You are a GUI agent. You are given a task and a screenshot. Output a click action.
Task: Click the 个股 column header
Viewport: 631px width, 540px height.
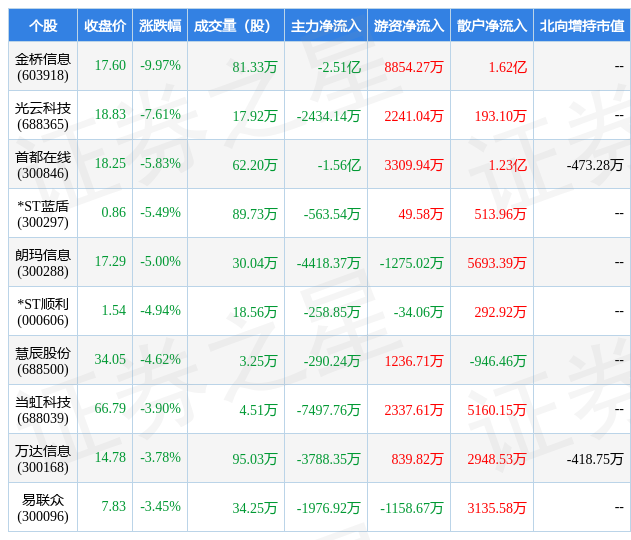tap(43, 26)
